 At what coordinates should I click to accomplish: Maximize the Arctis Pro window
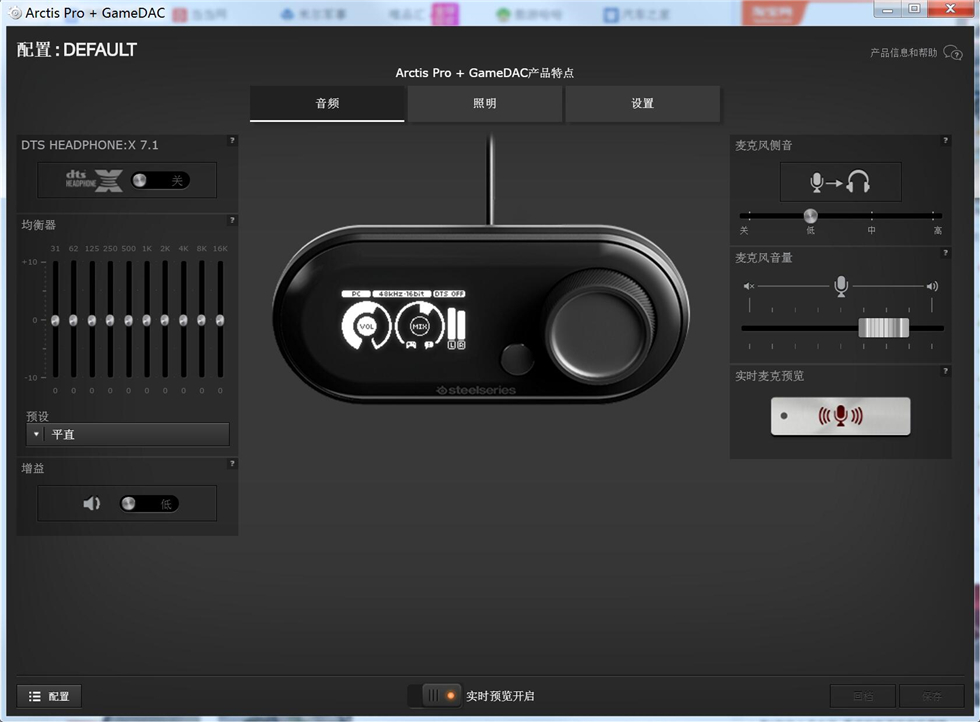914,9
